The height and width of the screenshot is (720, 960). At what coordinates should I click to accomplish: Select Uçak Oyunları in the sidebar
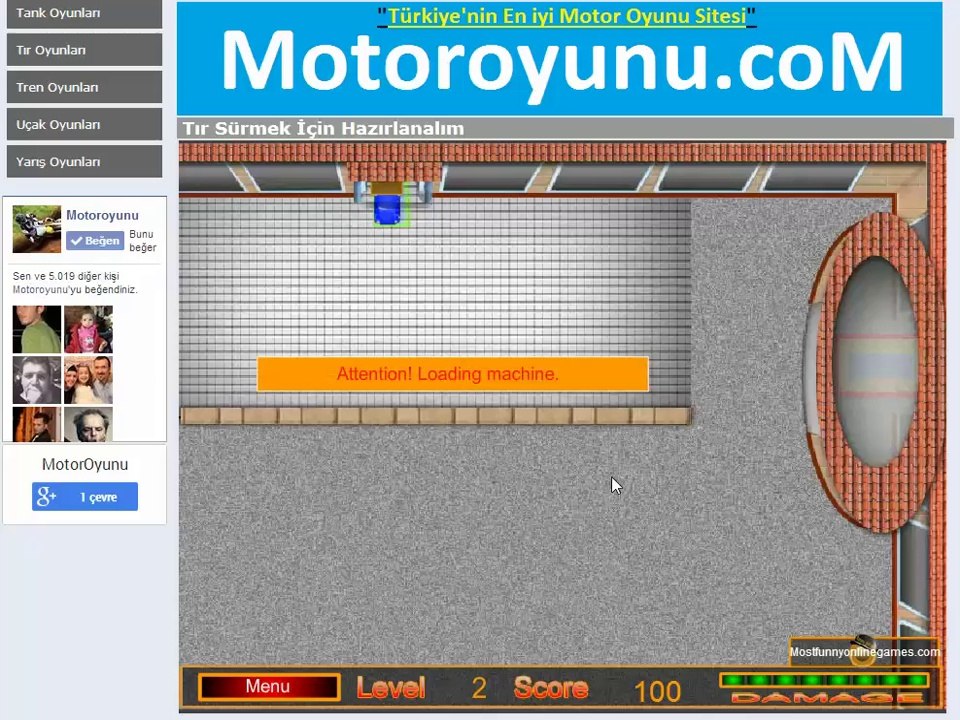pos(84,124)
